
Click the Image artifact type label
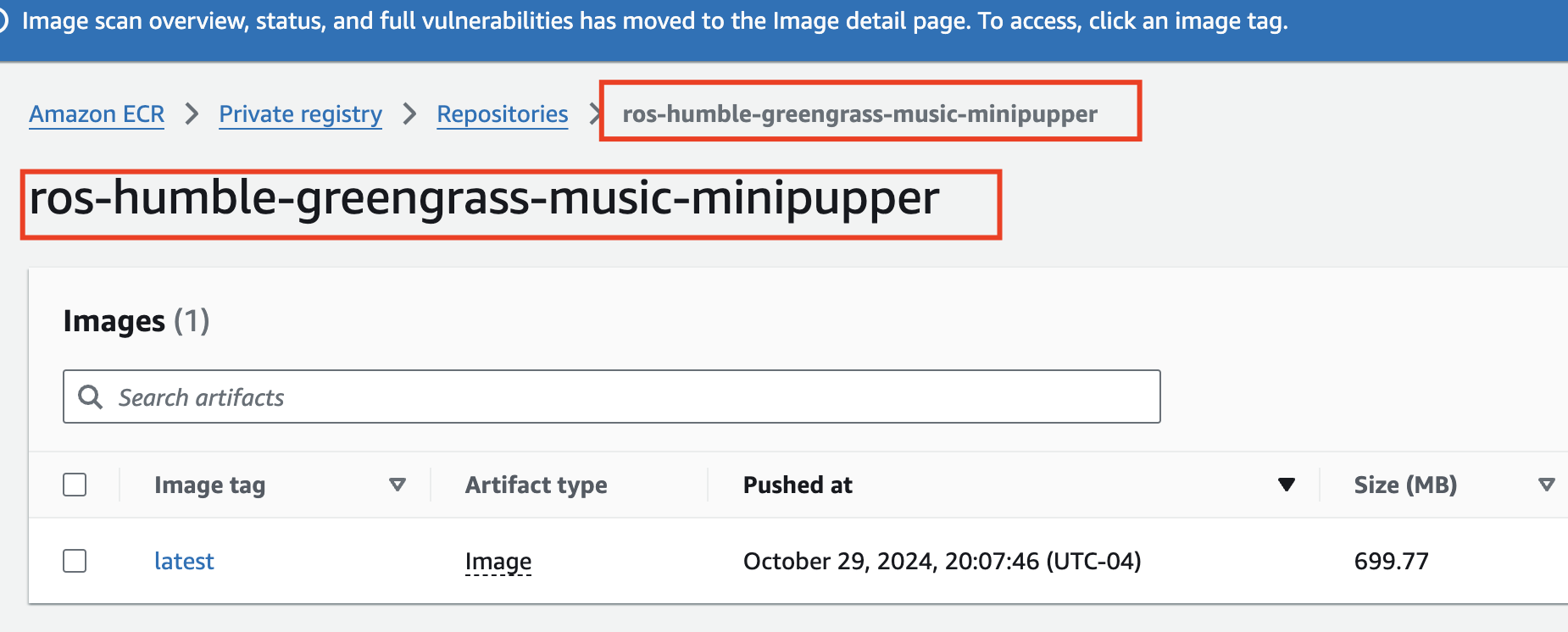tap(498, 561)
